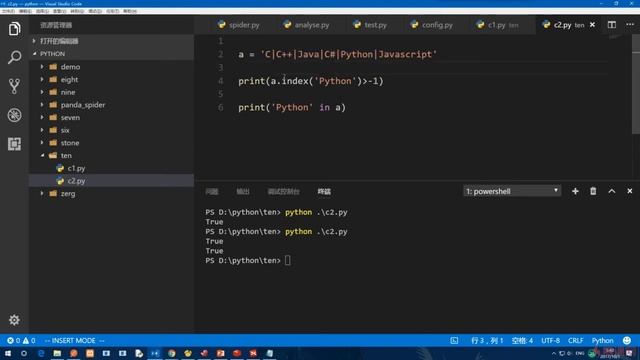Expand the seven folder
This screenshot has height=360, width=640.
42,117
